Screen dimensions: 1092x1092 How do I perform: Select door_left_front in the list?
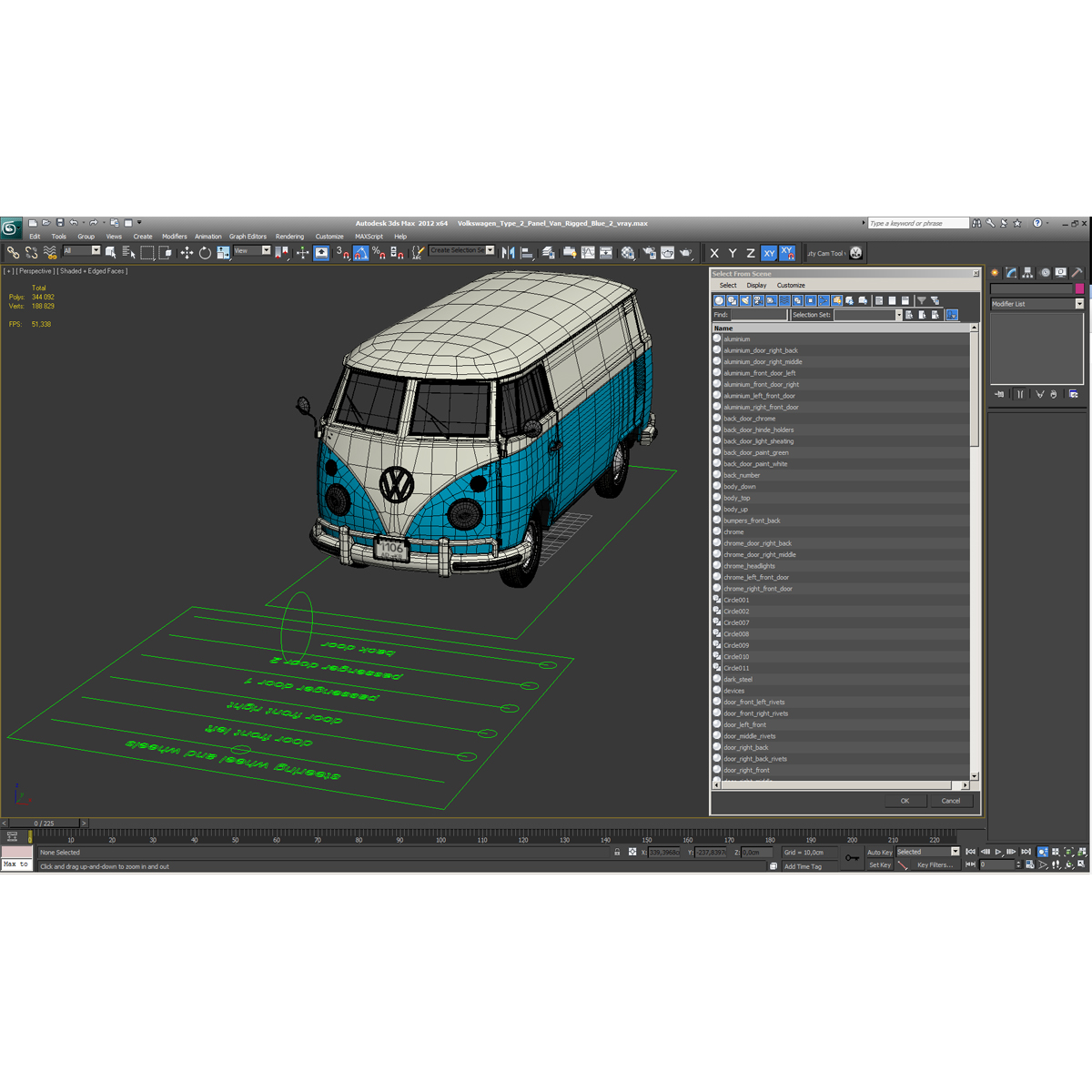pyautogui.click(x=842, y=725)
